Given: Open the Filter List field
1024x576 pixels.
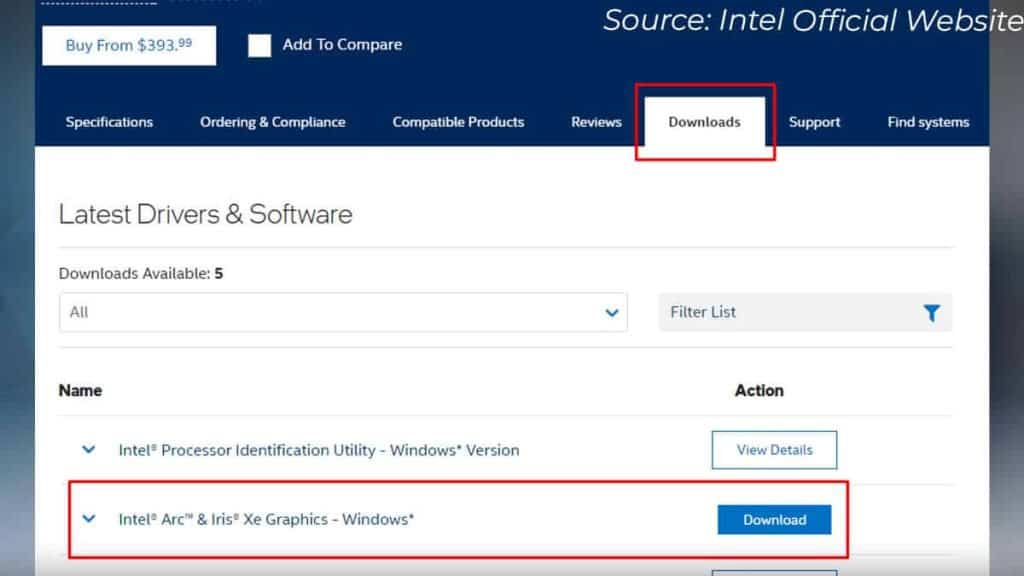Looking at the screenshot, I should coord(780,312).
